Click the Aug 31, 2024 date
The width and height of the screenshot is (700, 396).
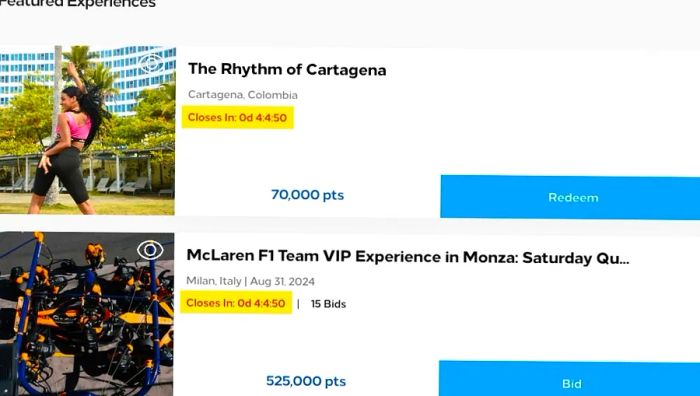coord(282,281)
